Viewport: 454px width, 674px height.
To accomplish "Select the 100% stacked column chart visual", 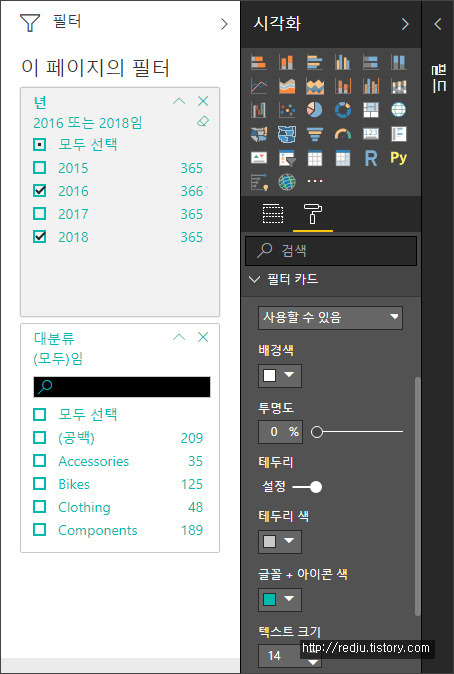I will (399, 62).
